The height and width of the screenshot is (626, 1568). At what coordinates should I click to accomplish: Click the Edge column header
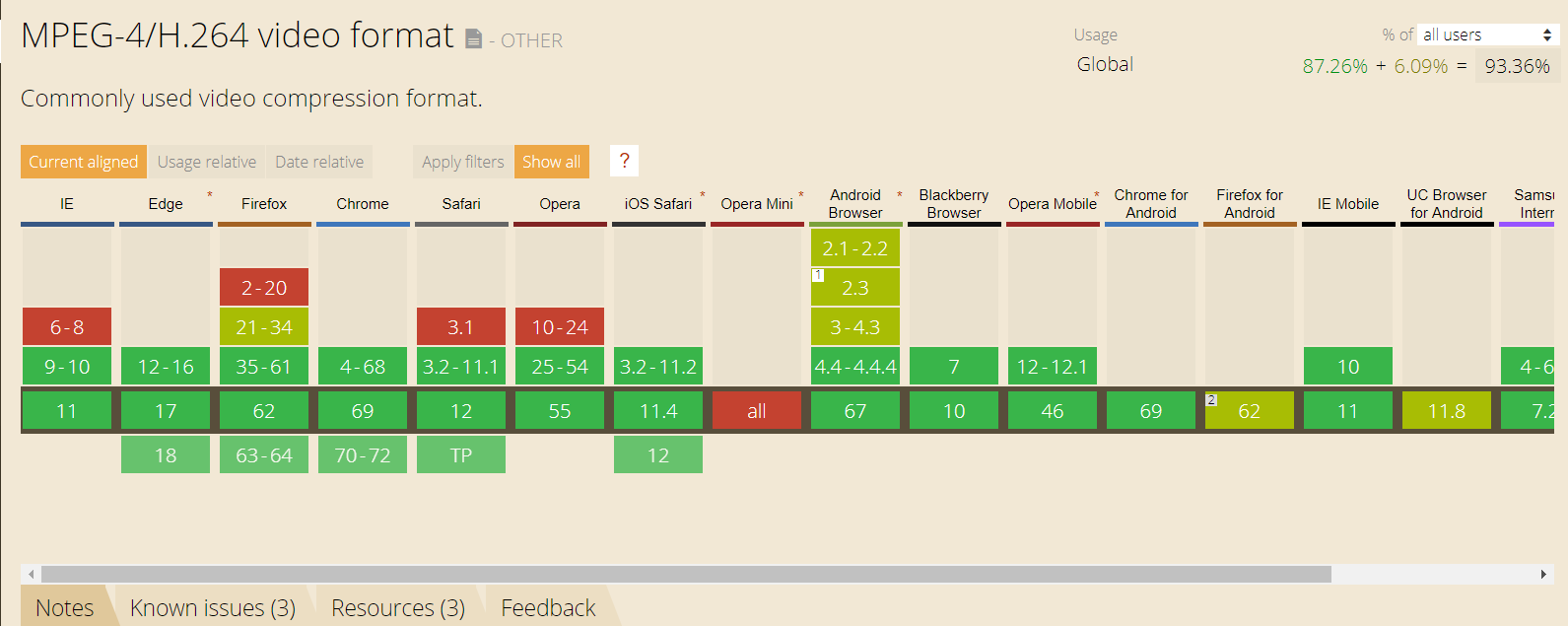(166, 204)
